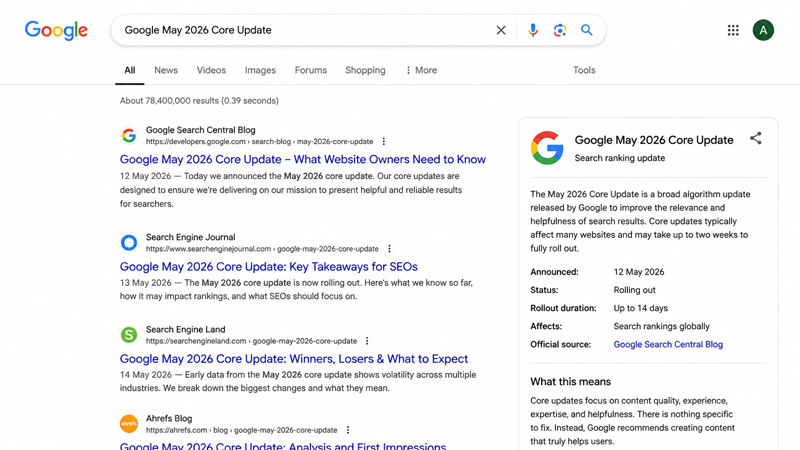The width and height of the screenshot is (800, 450).
Task: Open the Tools options
Action: 584,70
